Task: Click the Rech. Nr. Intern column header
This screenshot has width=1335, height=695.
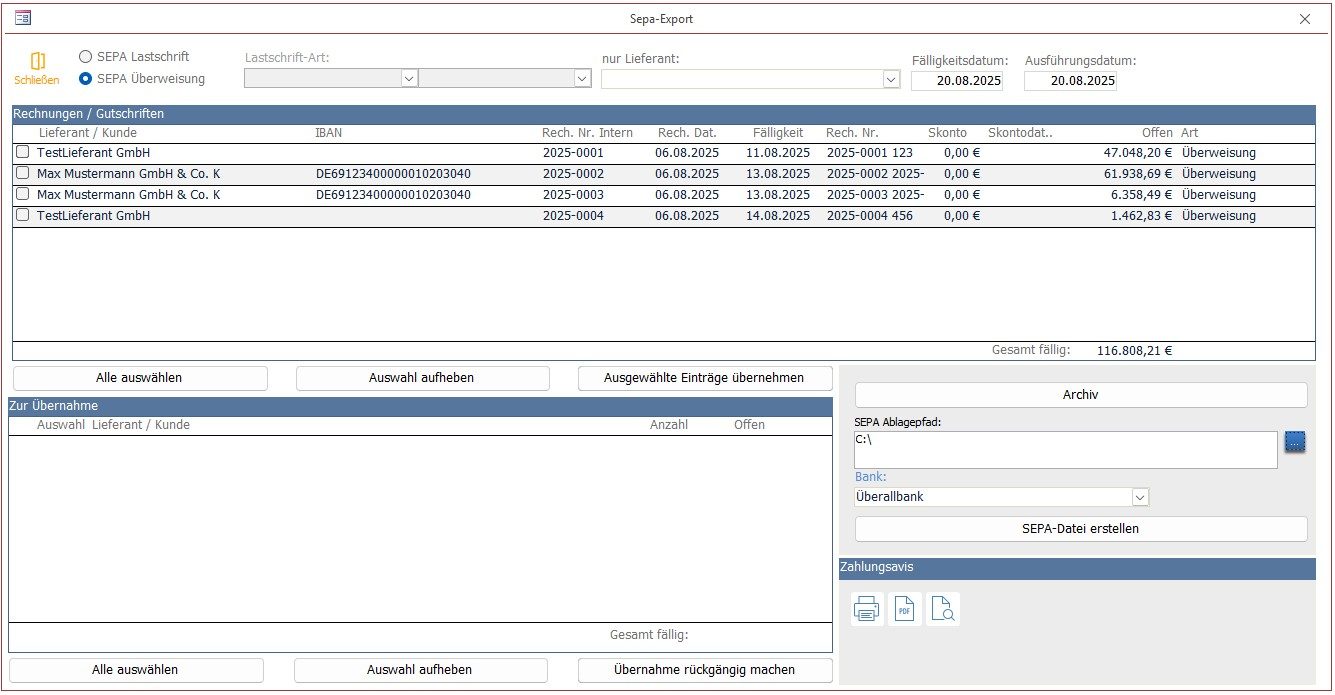Action: pyautogui.click(x=587, y=133)
